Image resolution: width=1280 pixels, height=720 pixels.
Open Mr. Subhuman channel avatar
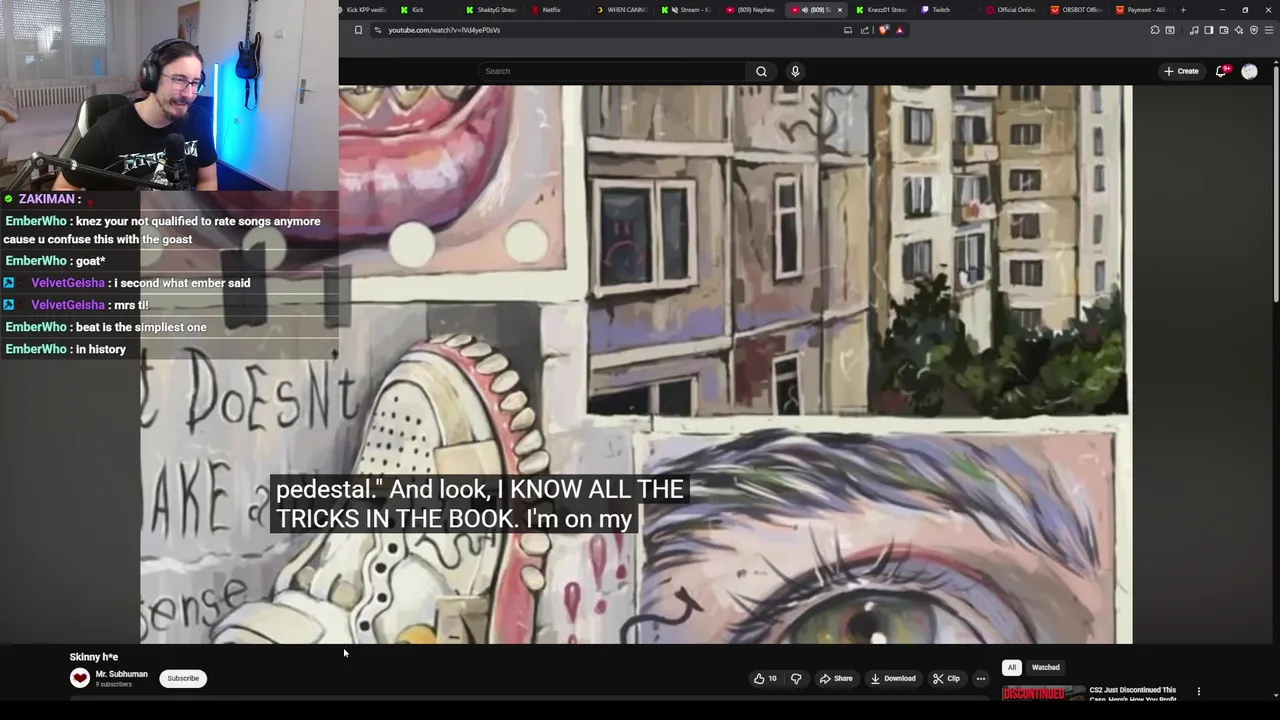click(x=80, y=678)
